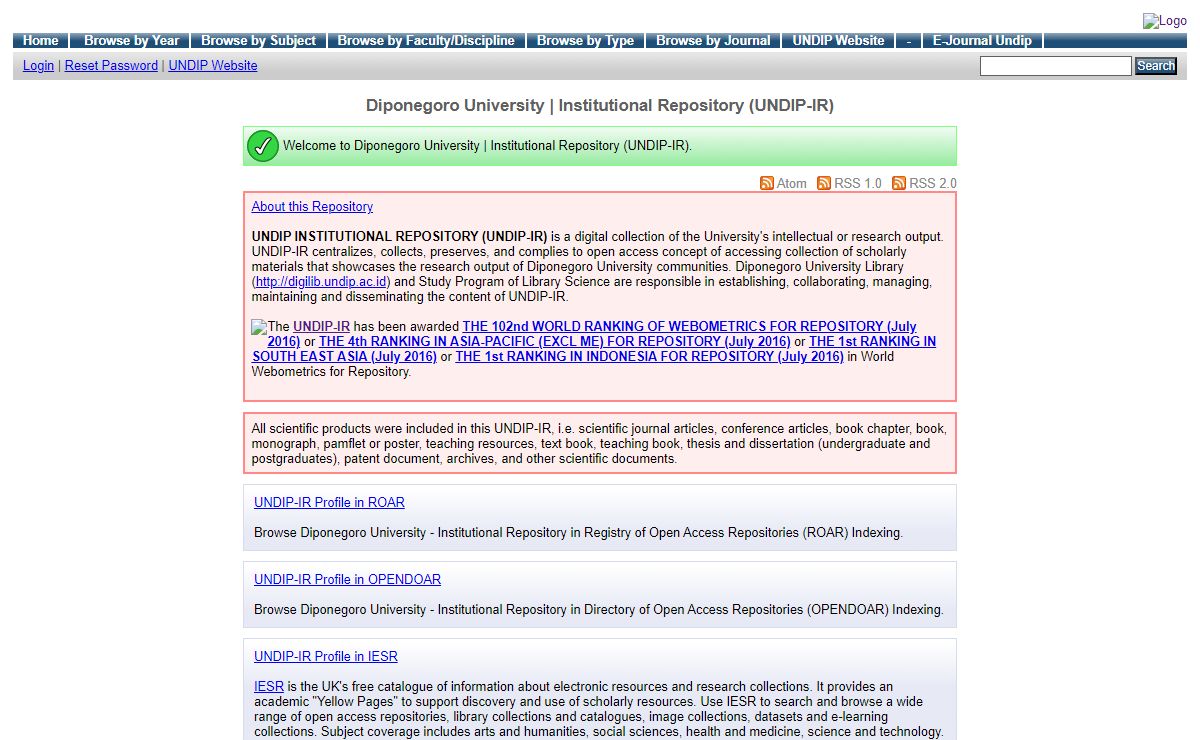Click the RSS 1.0 feed icon
Viewport: 1200px width, 740px height.
point(824,183)
